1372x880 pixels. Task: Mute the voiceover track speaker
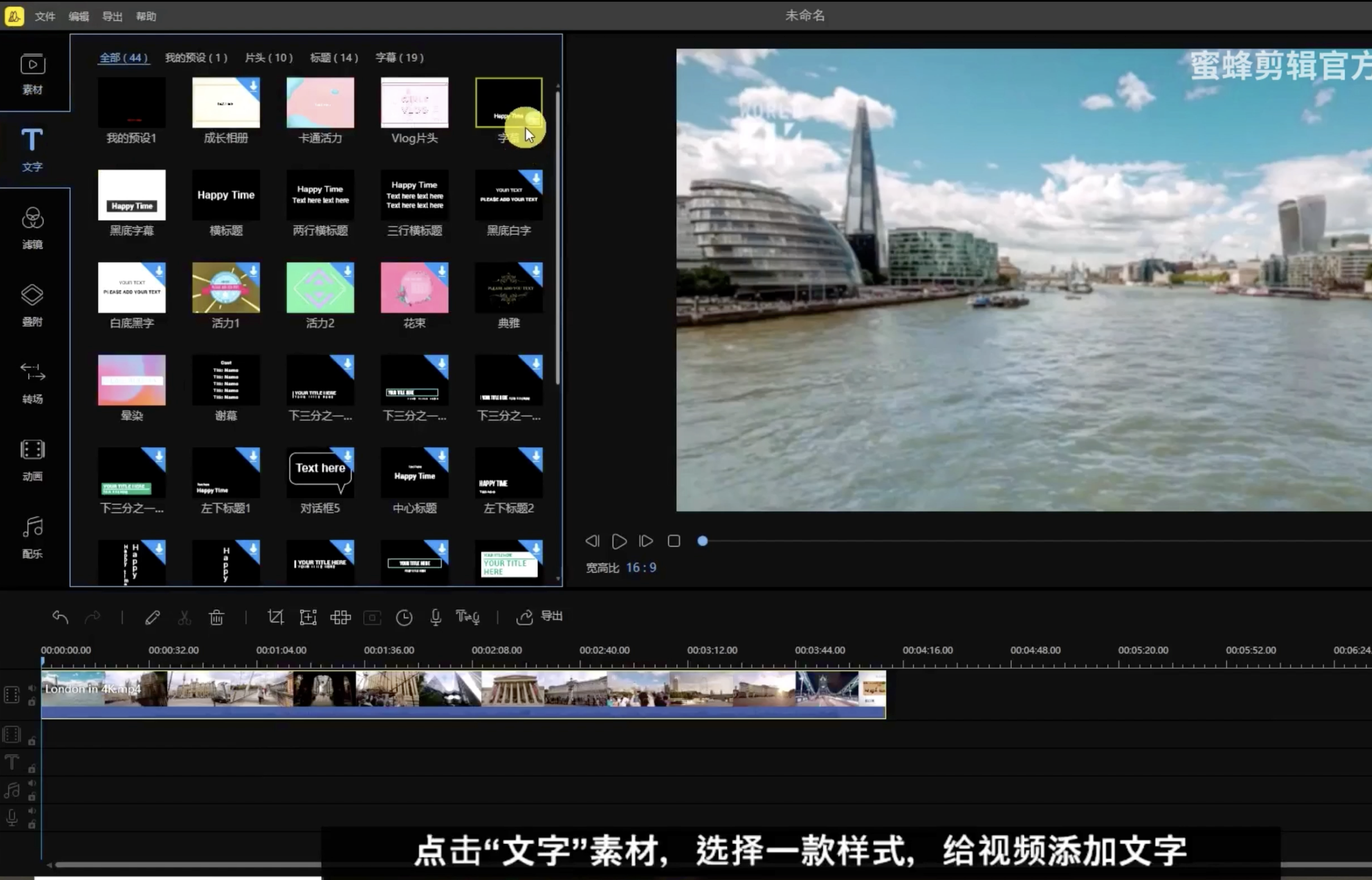pyautogui.click(x=32, y=811)
